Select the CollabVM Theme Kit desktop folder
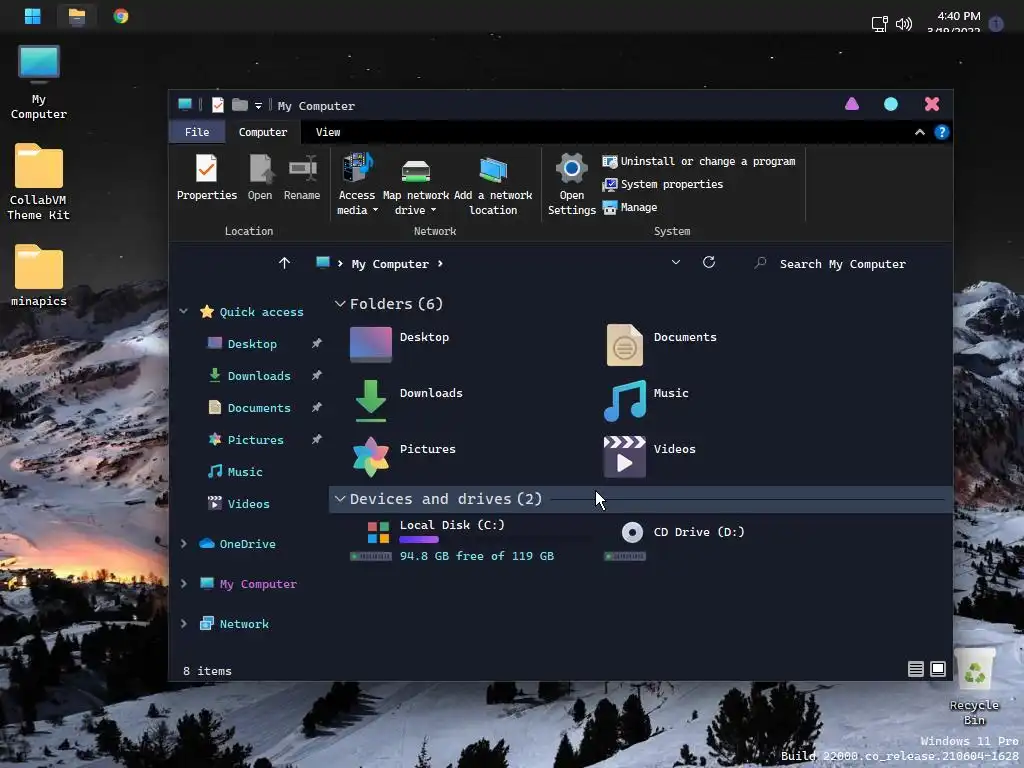The width and height of the screenshot is (1024, 768). point(39,182)
